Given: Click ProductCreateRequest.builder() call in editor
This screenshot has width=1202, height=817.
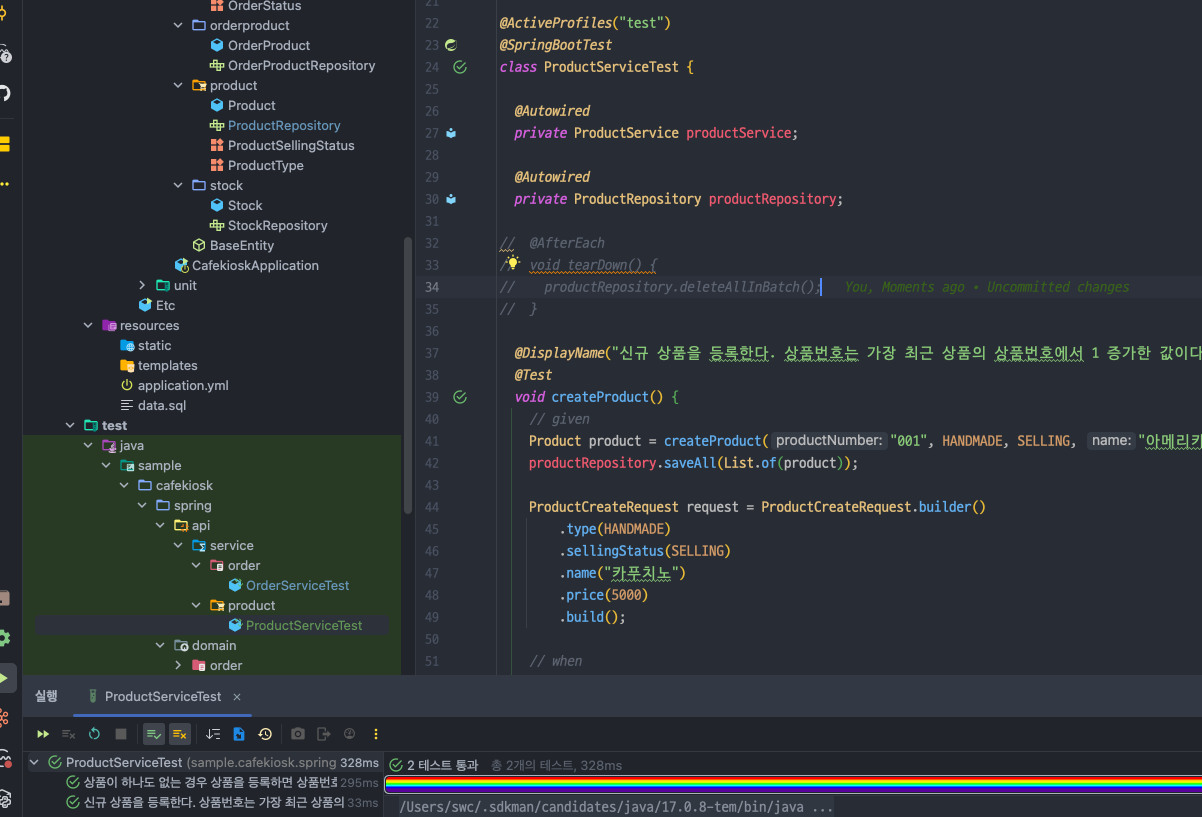Looking at the screenshot, I should (x=873, y=507).
